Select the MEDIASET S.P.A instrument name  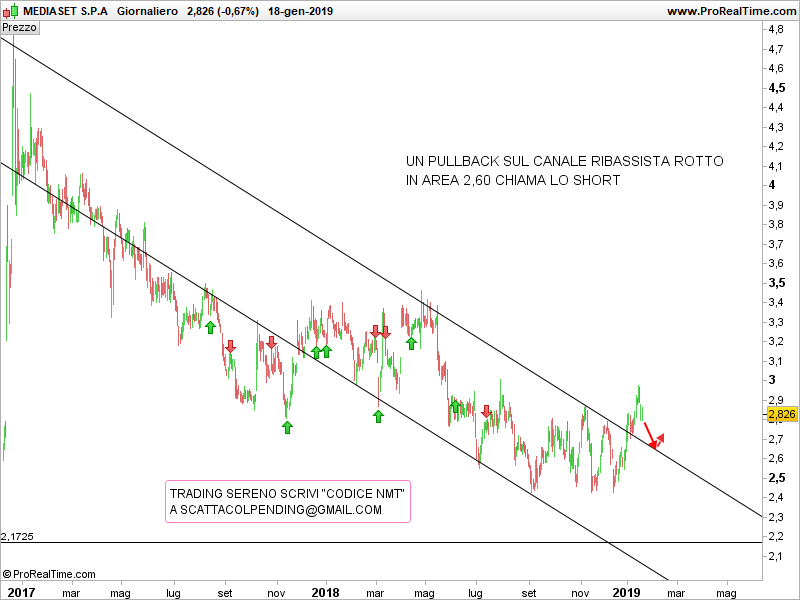tap(65, 11)
